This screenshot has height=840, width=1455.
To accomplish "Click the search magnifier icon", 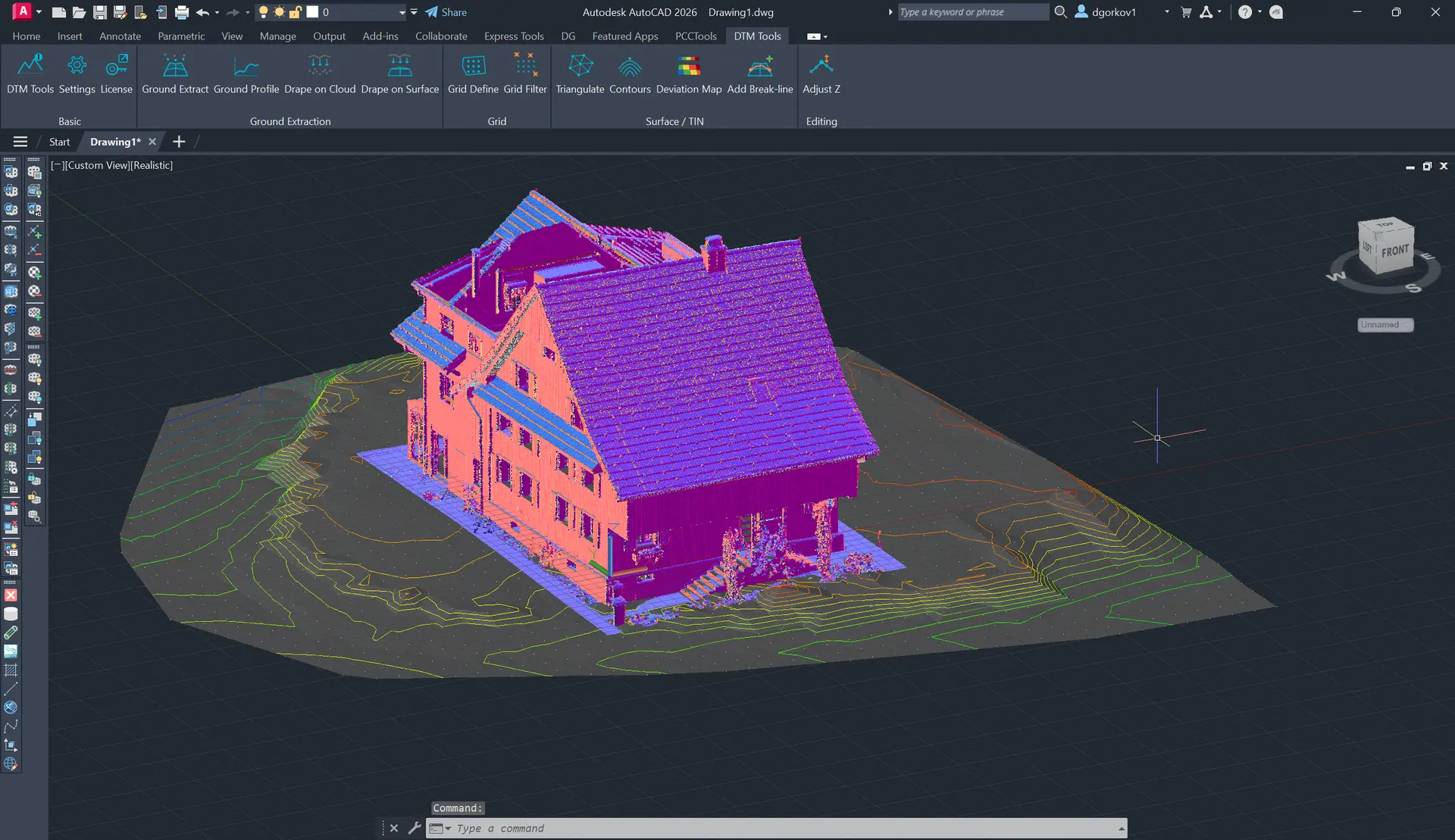I will click(x=1061, y=12).
